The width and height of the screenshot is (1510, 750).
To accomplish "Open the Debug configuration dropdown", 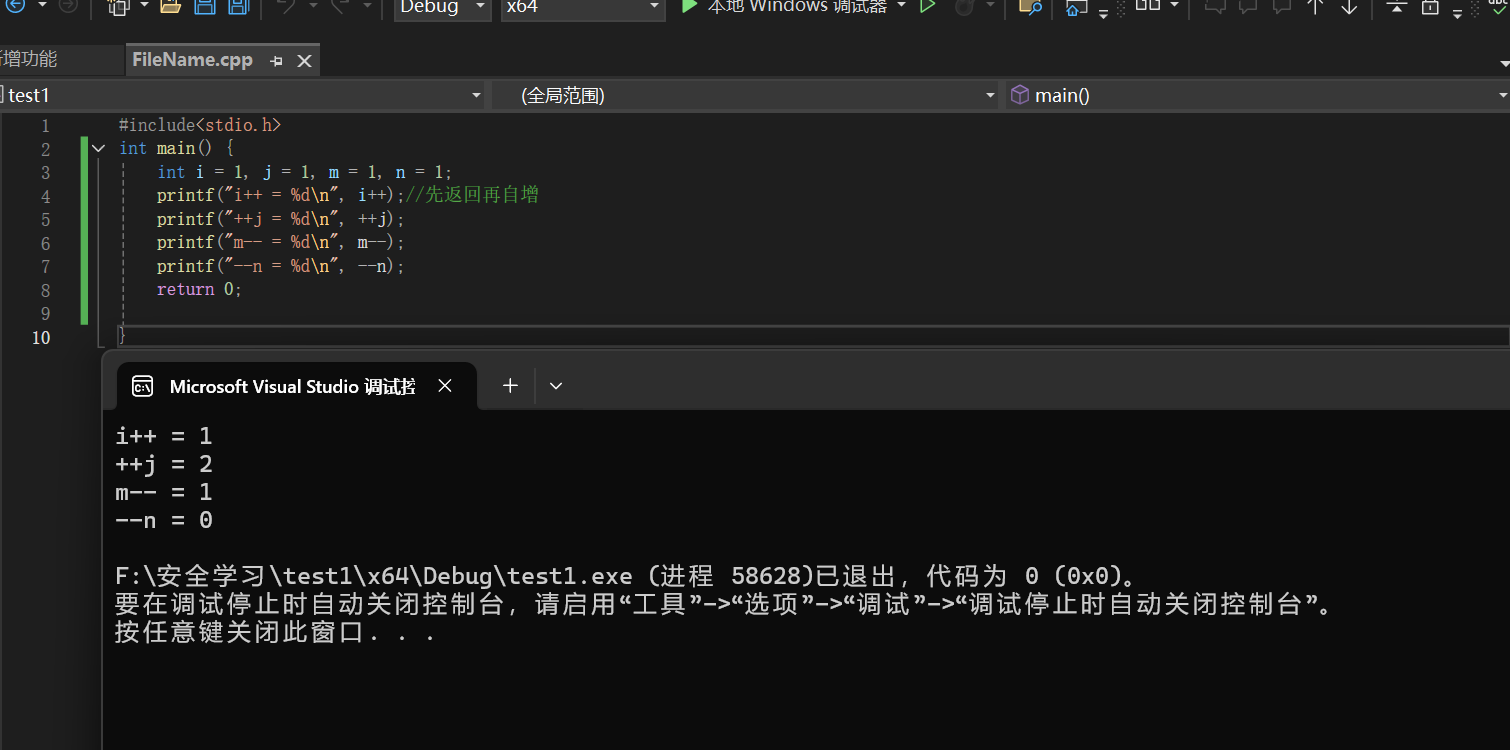I will [x=441, y=7].
